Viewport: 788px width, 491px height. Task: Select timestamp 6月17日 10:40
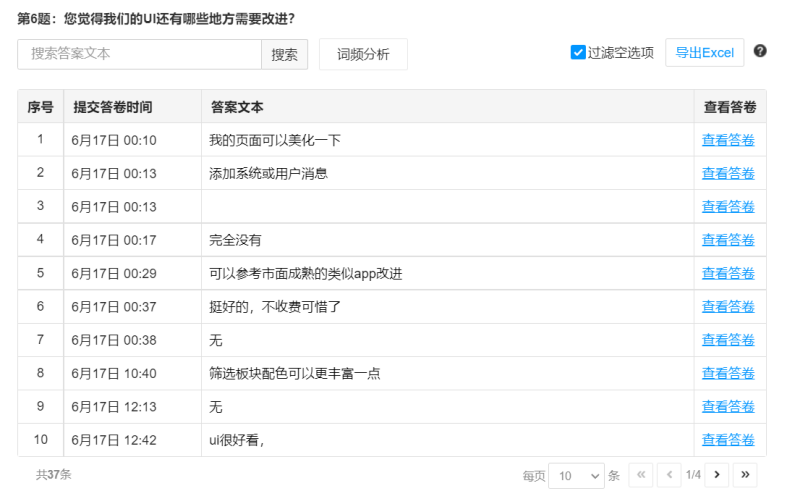coord(114,373)
